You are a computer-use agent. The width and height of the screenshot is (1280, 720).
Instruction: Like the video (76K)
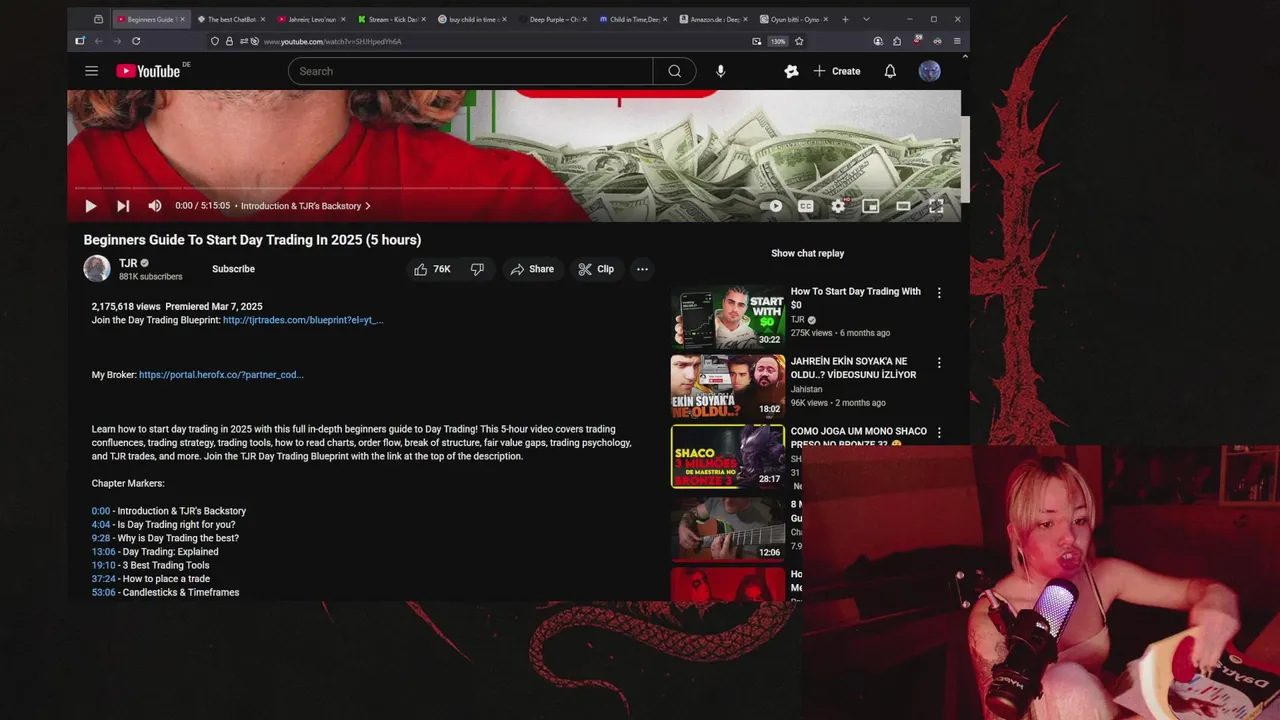[432, 269]
